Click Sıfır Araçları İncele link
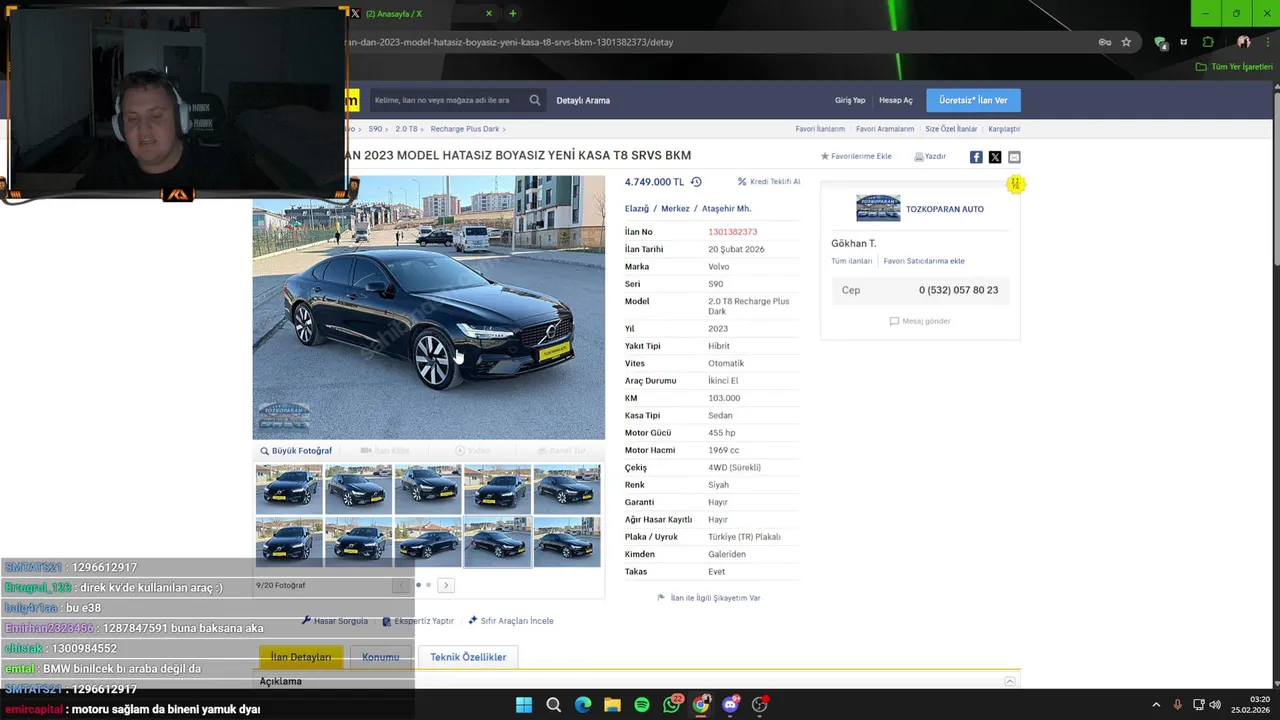Image resolution: width=1280 pixels, height=720 pixels. 511,621
